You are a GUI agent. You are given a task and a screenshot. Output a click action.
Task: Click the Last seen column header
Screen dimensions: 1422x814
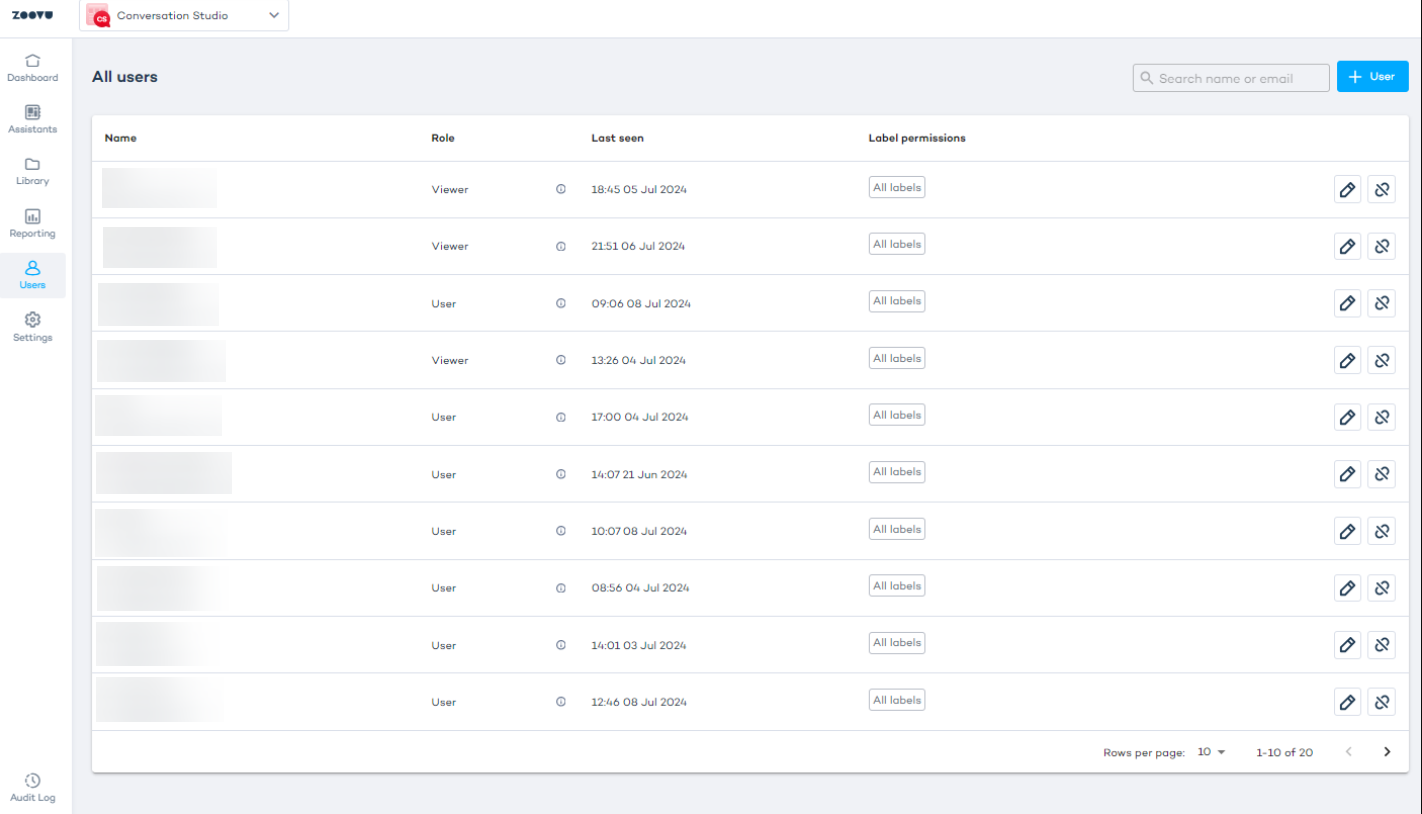point(617,138)
